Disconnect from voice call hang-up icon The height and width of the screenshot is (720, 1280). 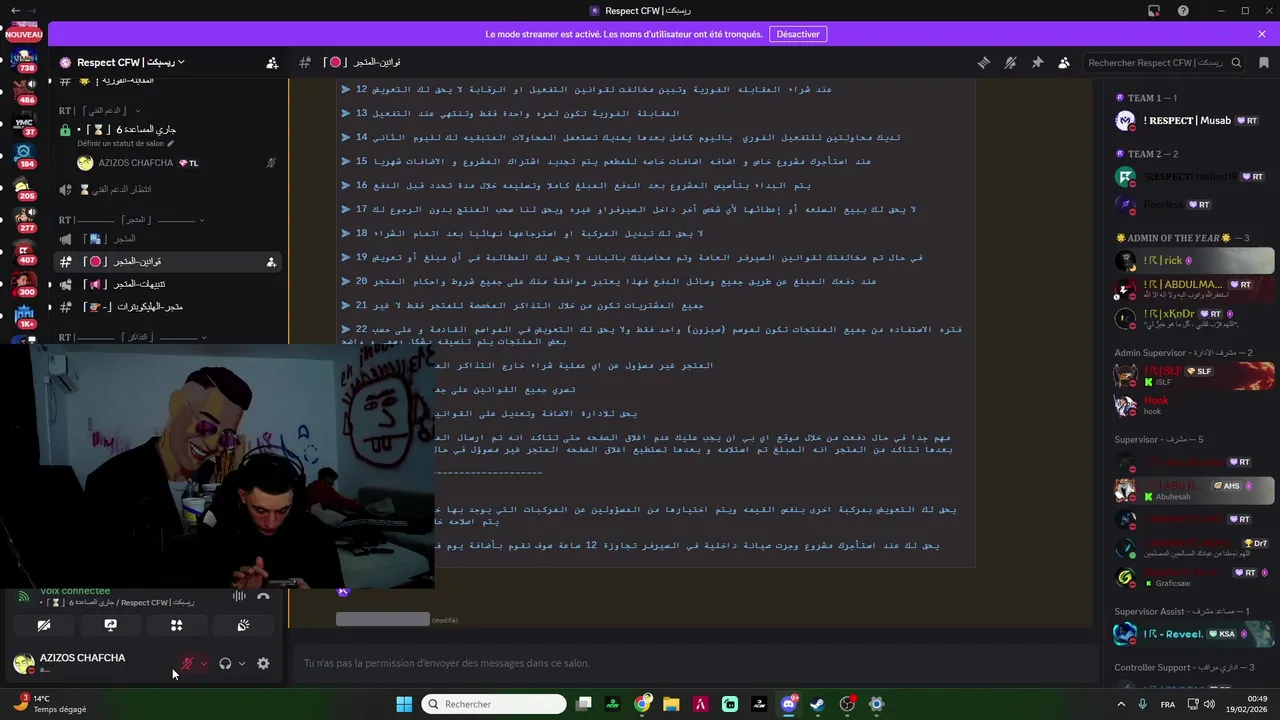click(263, 596)
